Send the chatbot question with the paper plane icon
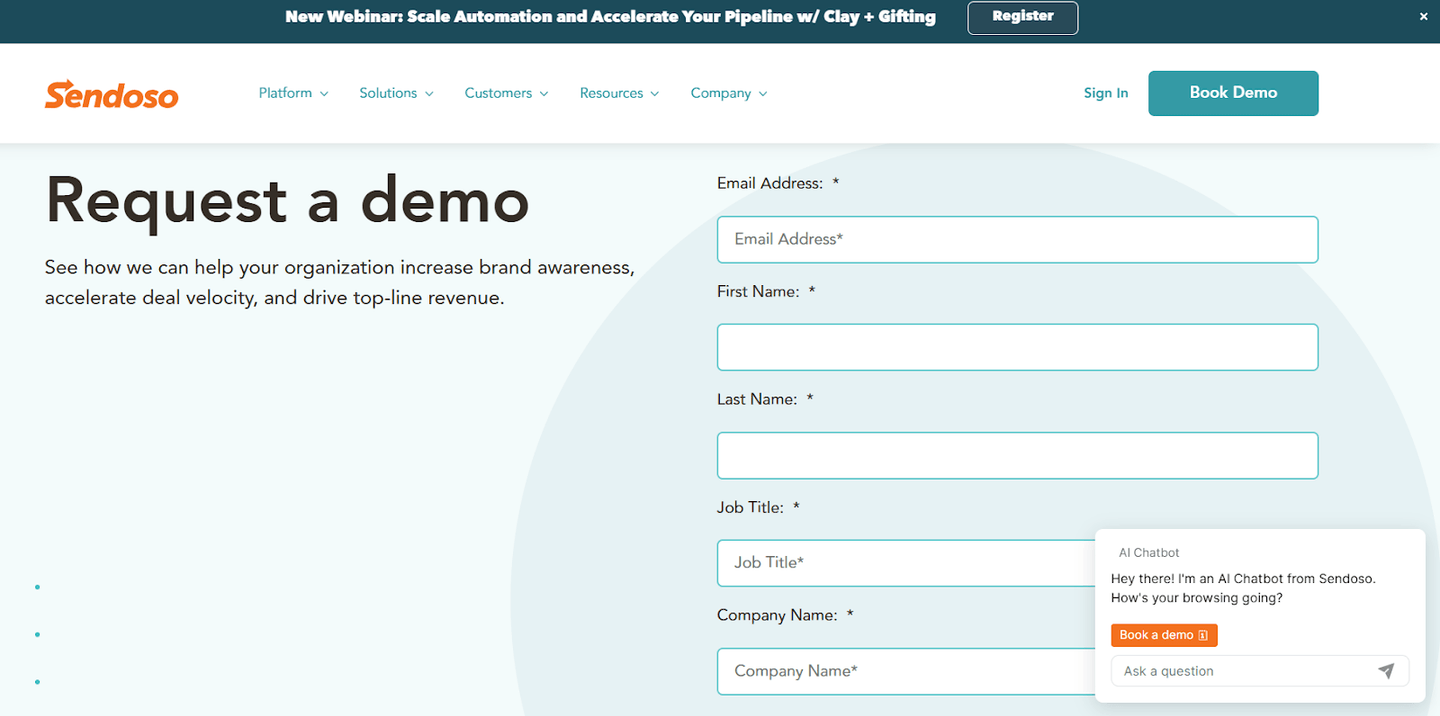 (x=1386, y=671)
